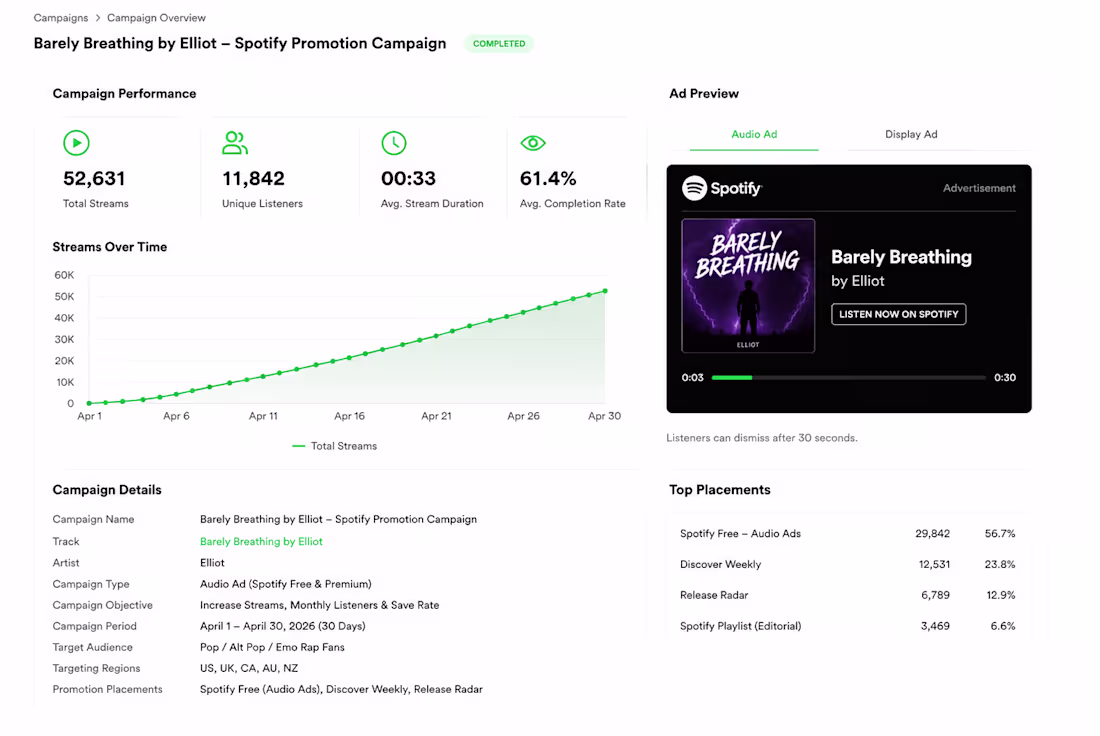Screen dimensions: 1100x736
Task: Click the Apr 16 axis label
Action: tap(349, 416)
